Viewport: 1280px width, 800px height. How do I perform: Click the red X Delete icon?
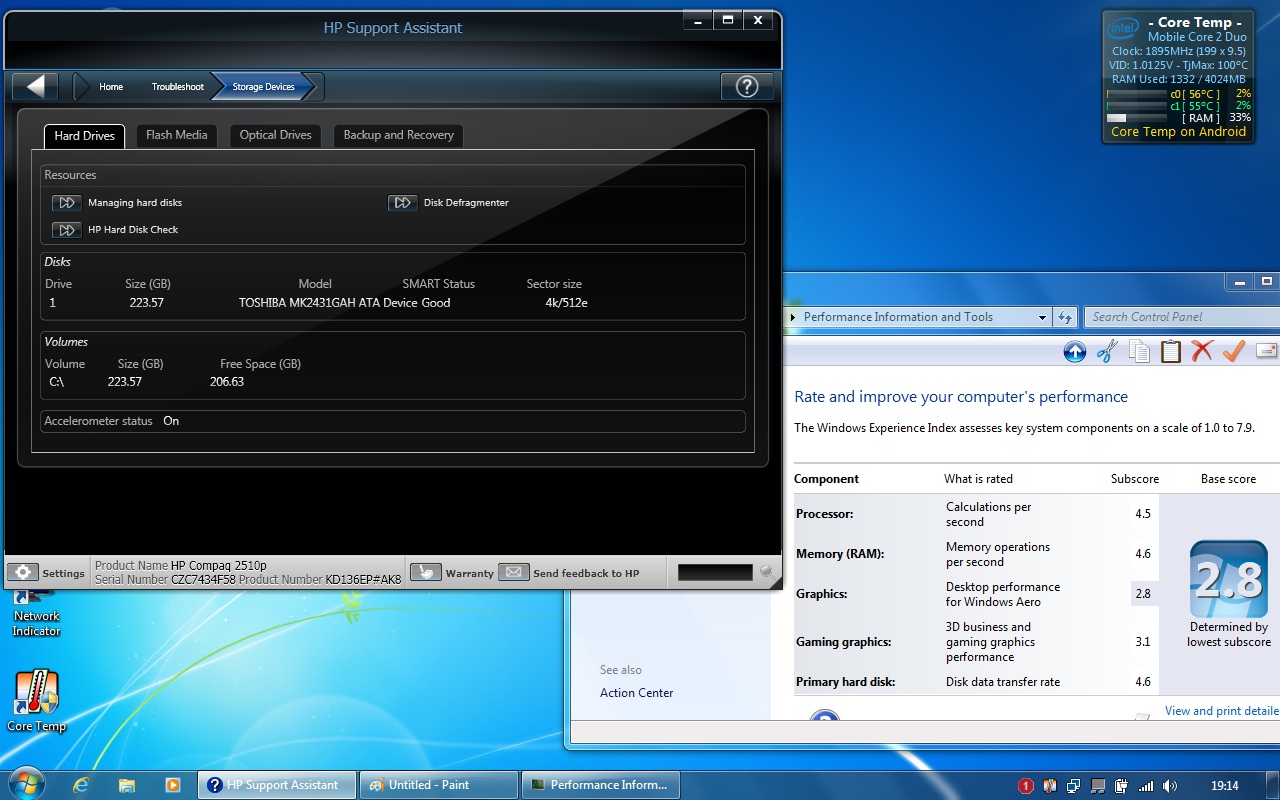coord(1202,351)
